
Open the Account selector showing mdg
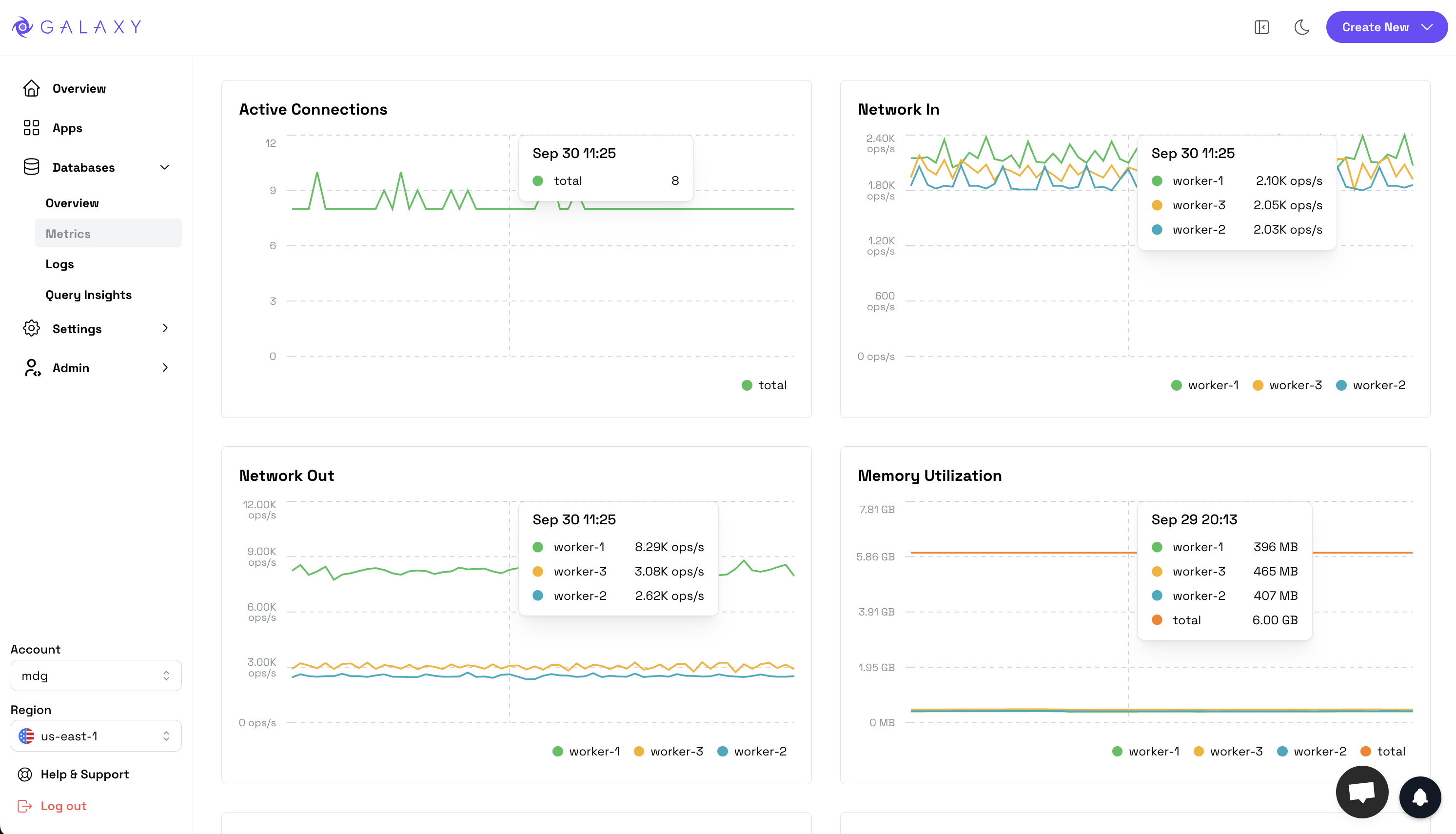click(x=96, y=675)
